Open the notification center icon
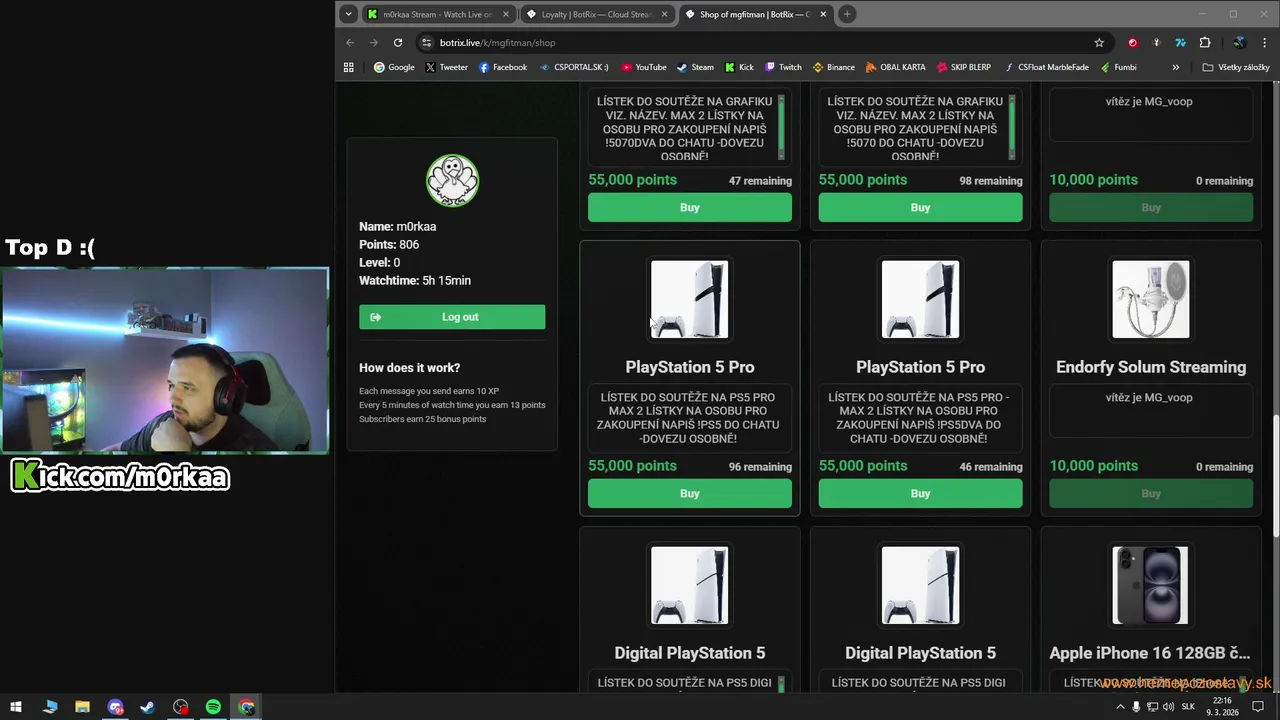The image size is (1280, 720). (x=1258, y=707)
